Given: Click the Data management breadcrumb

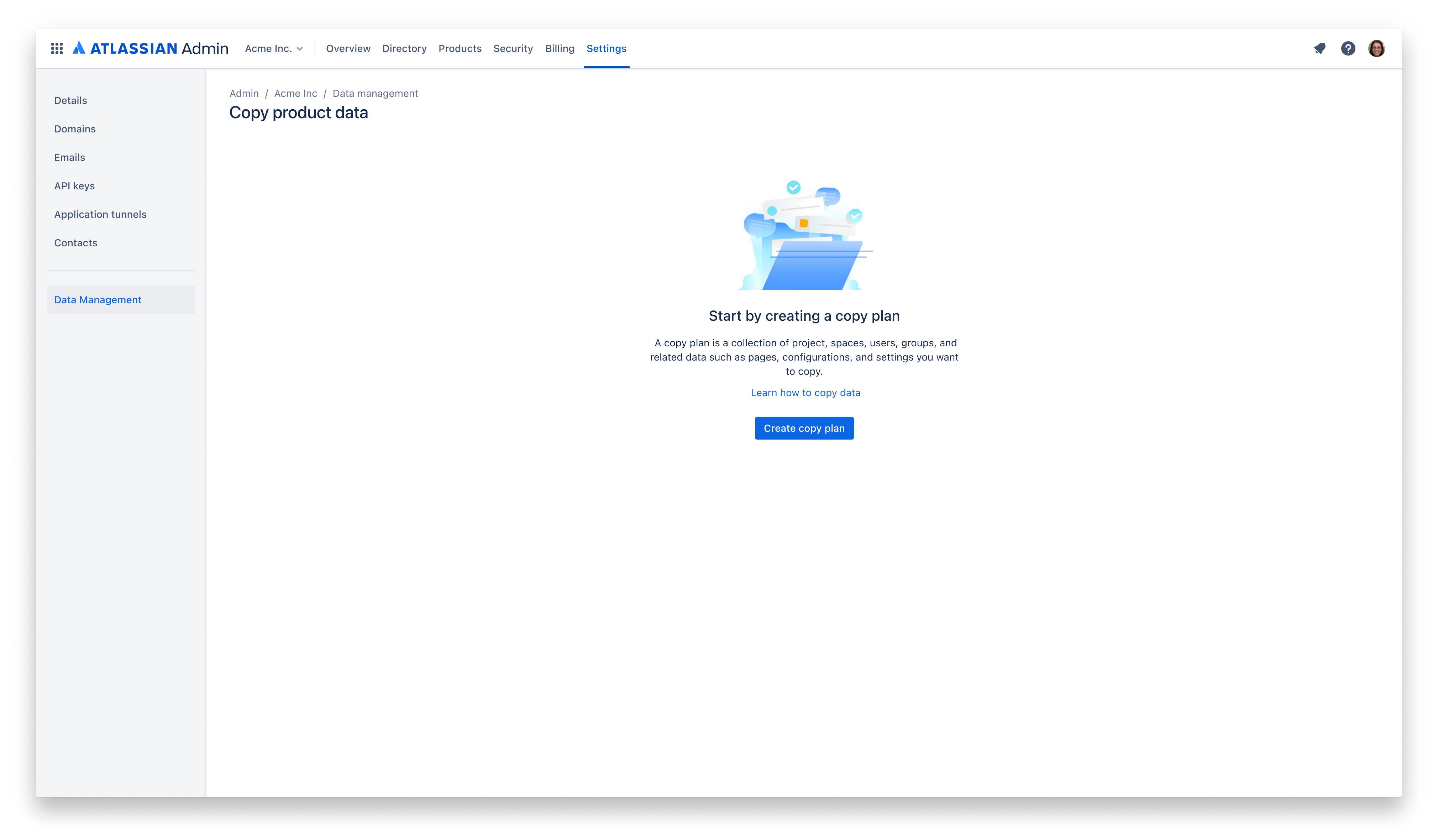Looking at the screenshot, I should [375, 94].
